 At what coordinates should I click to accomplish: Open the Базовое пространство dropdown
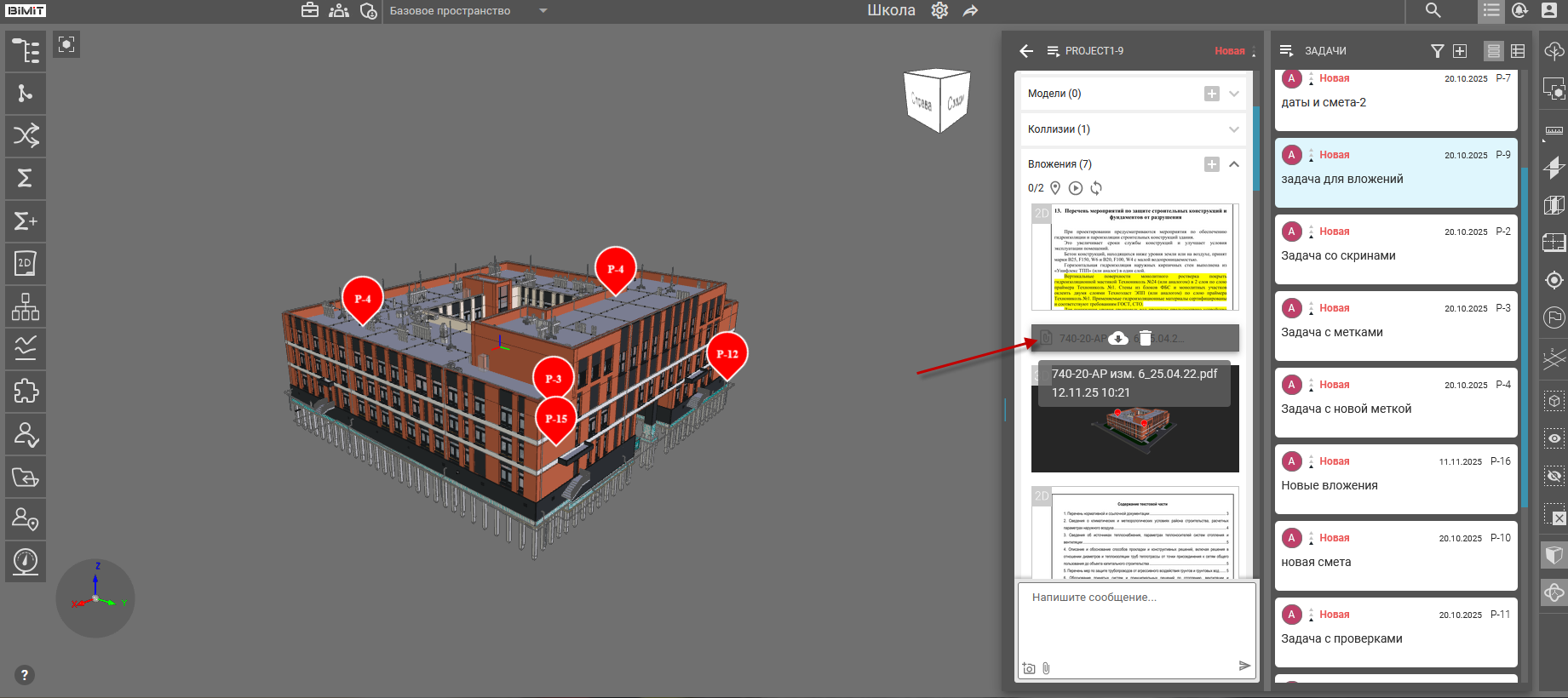(543, 11)
